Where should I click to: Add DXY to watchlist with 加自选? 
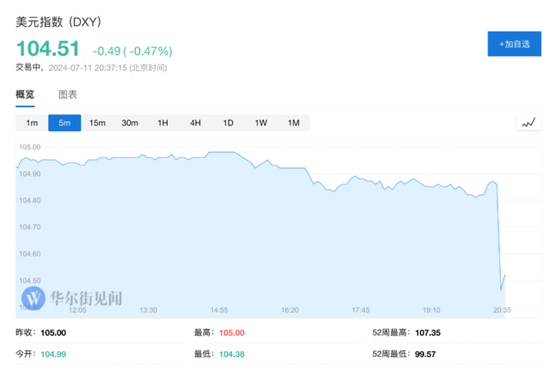(514, 44)
